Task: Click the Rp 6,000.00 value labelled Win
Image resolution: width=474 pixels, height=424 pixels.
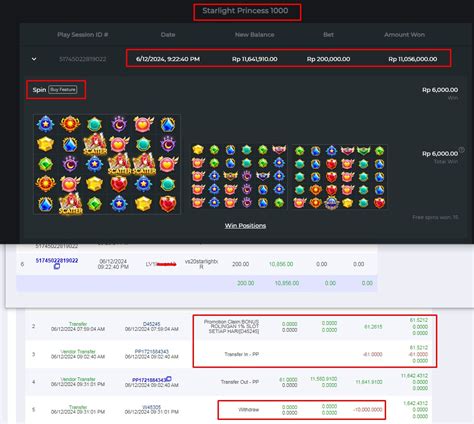Action: (x=440, y=90)
